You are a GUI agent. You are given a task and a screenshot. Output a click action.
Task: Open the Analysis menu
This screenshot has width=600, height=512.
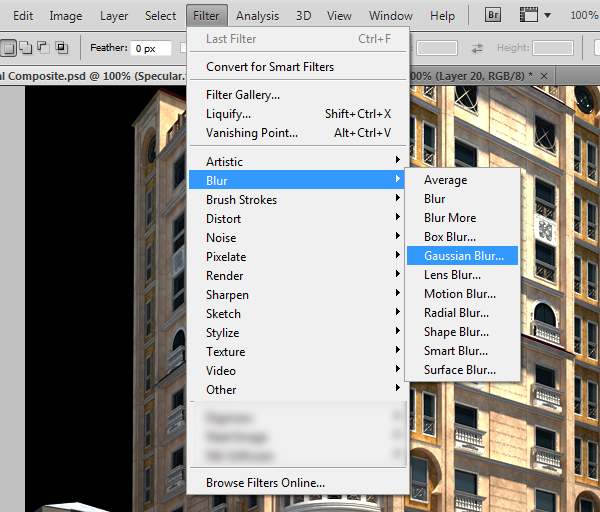(257, 16)
